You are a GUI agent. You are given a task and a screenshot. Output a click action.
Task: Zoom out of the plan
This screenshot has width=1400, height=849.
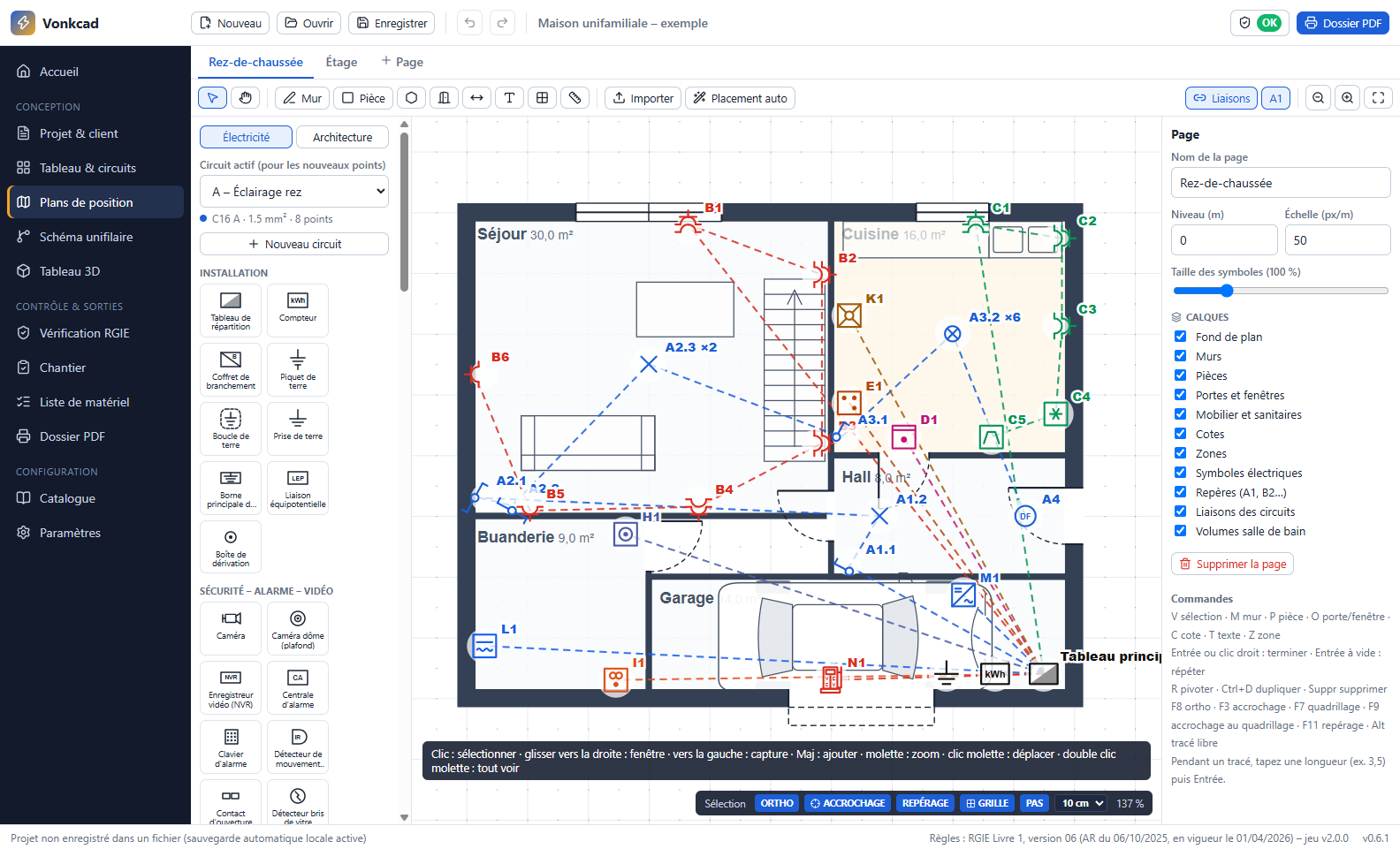(1319, 98)
